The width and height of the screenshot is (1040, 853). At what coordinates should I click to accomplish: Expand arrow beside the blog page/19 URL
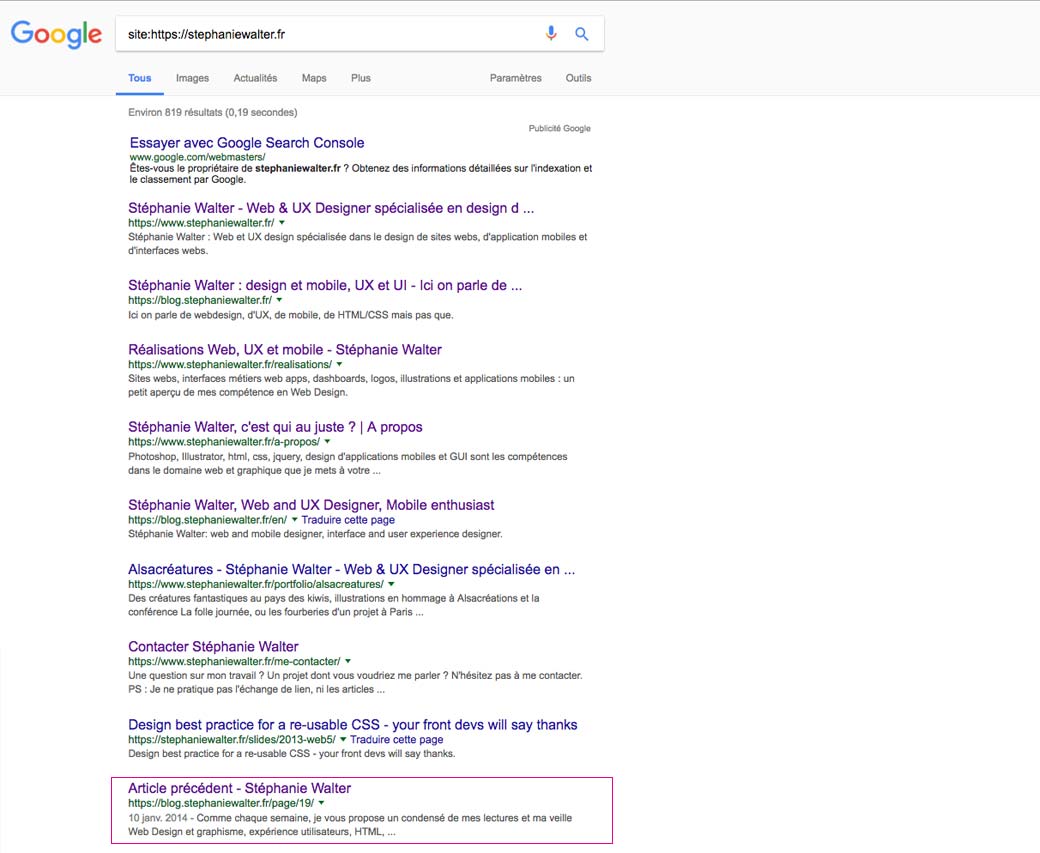click(x=322, y=803)
